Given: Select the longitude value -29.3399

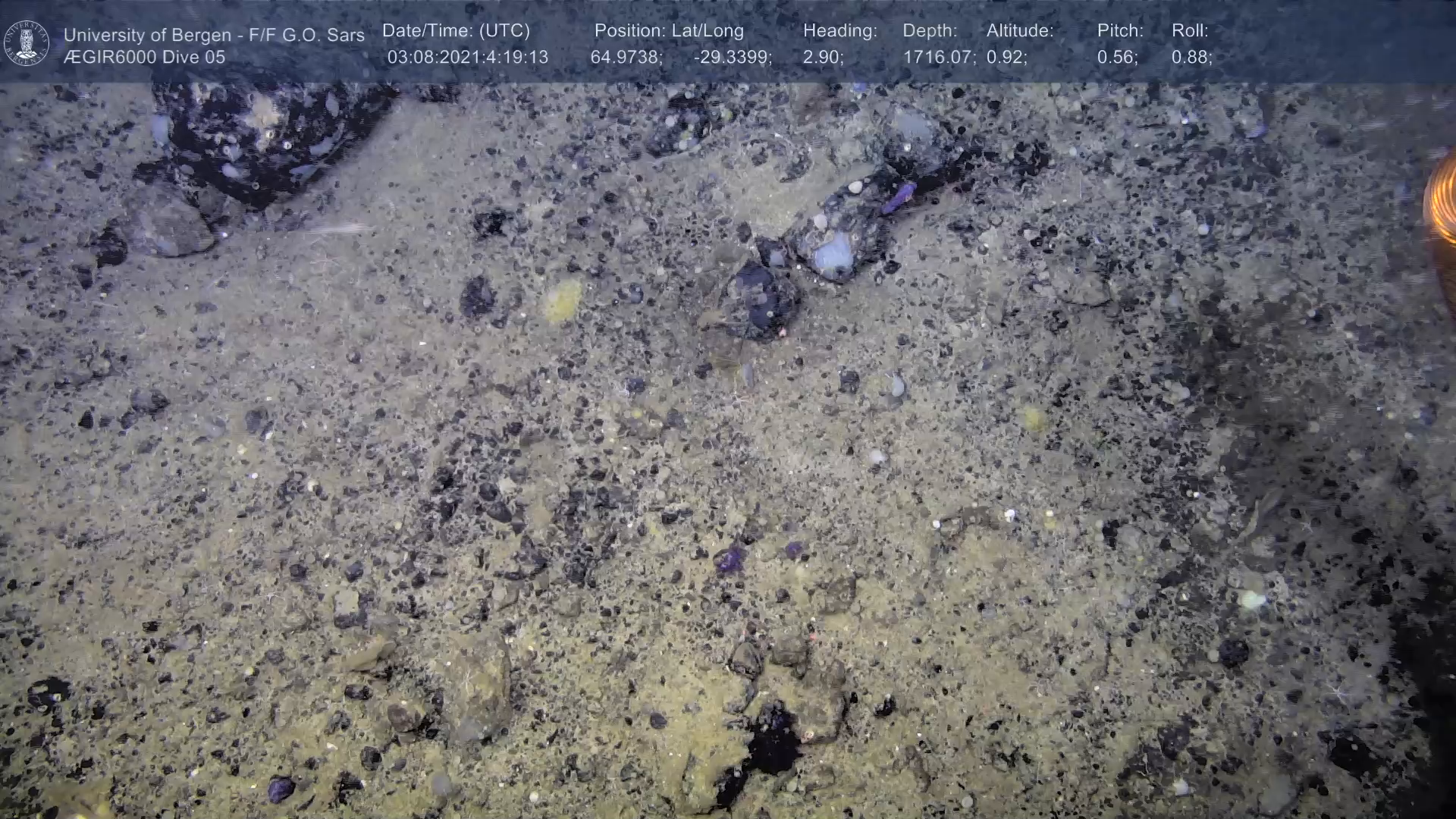Looking at the screenshot, I should click(x=733, y=57).
